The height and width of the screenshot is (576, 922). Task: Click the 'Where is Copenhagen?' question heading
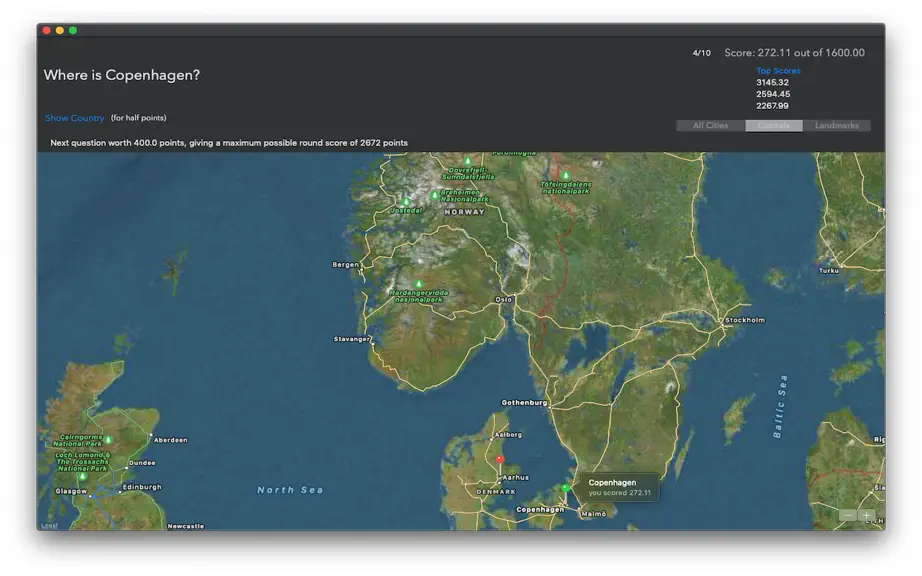(122, 75)
